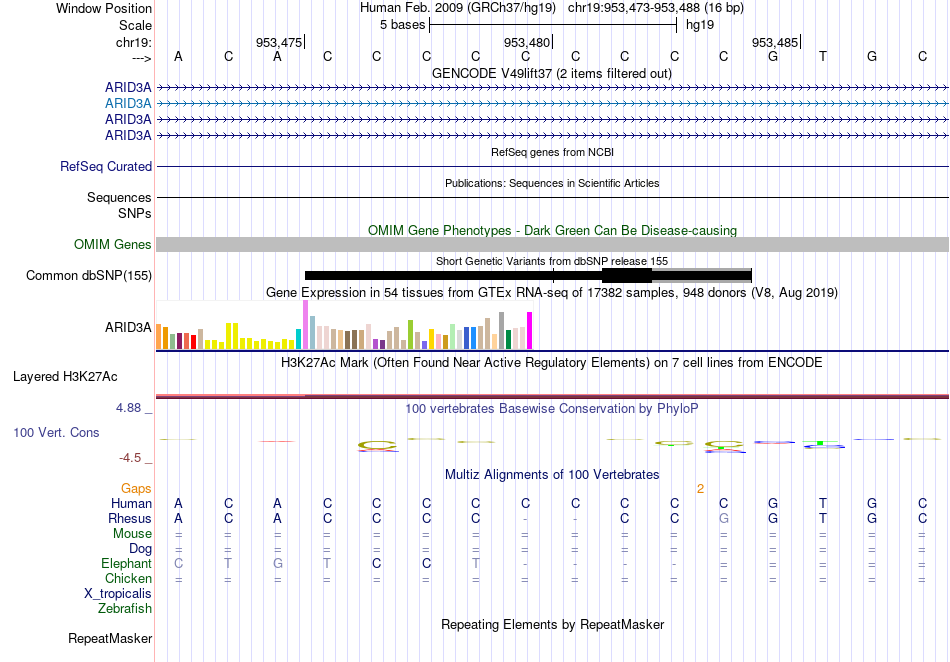Click the thick black block in the dbSNP track
950x662 pixels.
[x=627, y=276]
